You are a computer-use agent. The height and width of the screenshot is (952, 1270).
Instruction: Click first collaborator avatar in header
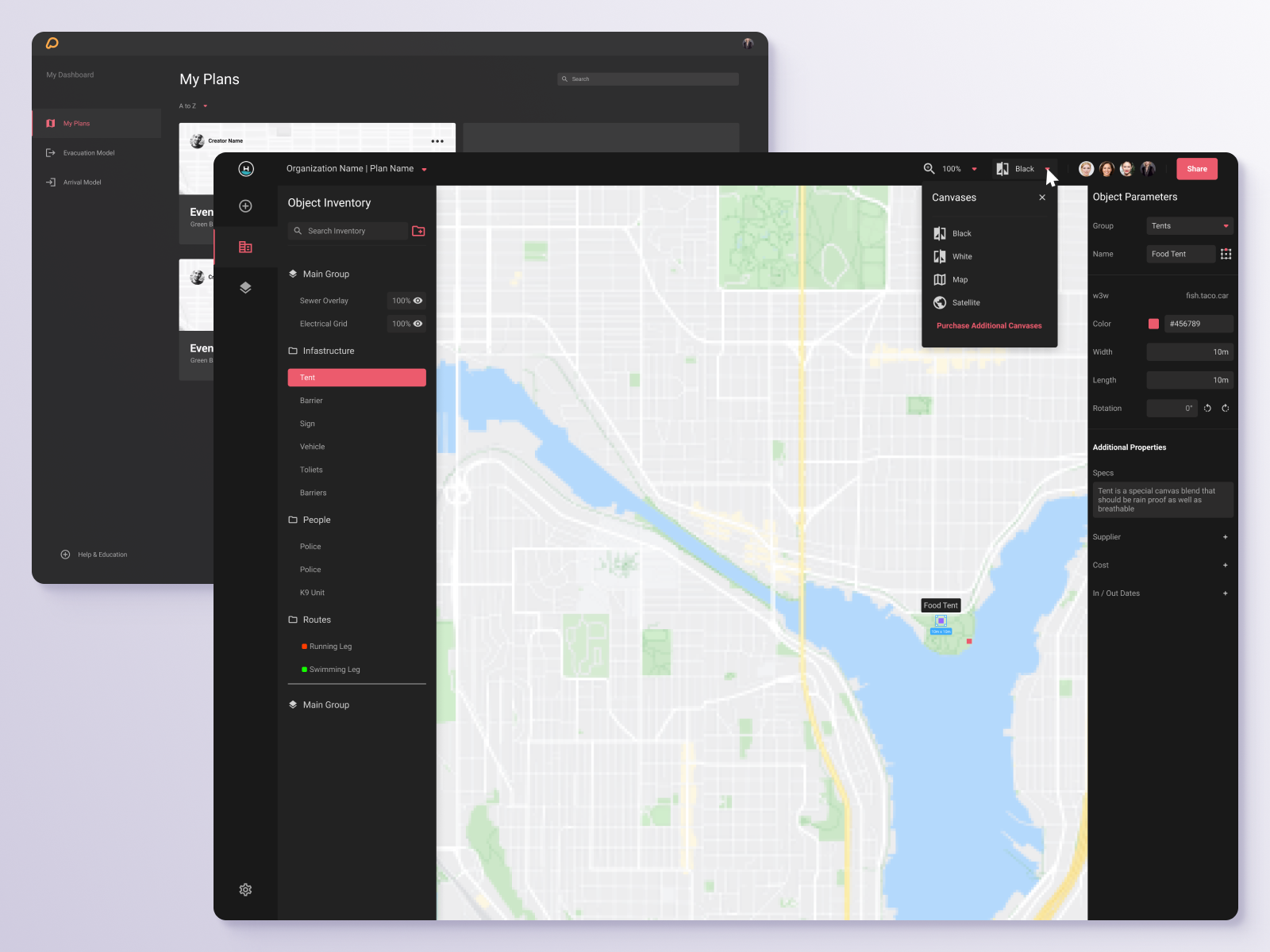(1086, 168)
